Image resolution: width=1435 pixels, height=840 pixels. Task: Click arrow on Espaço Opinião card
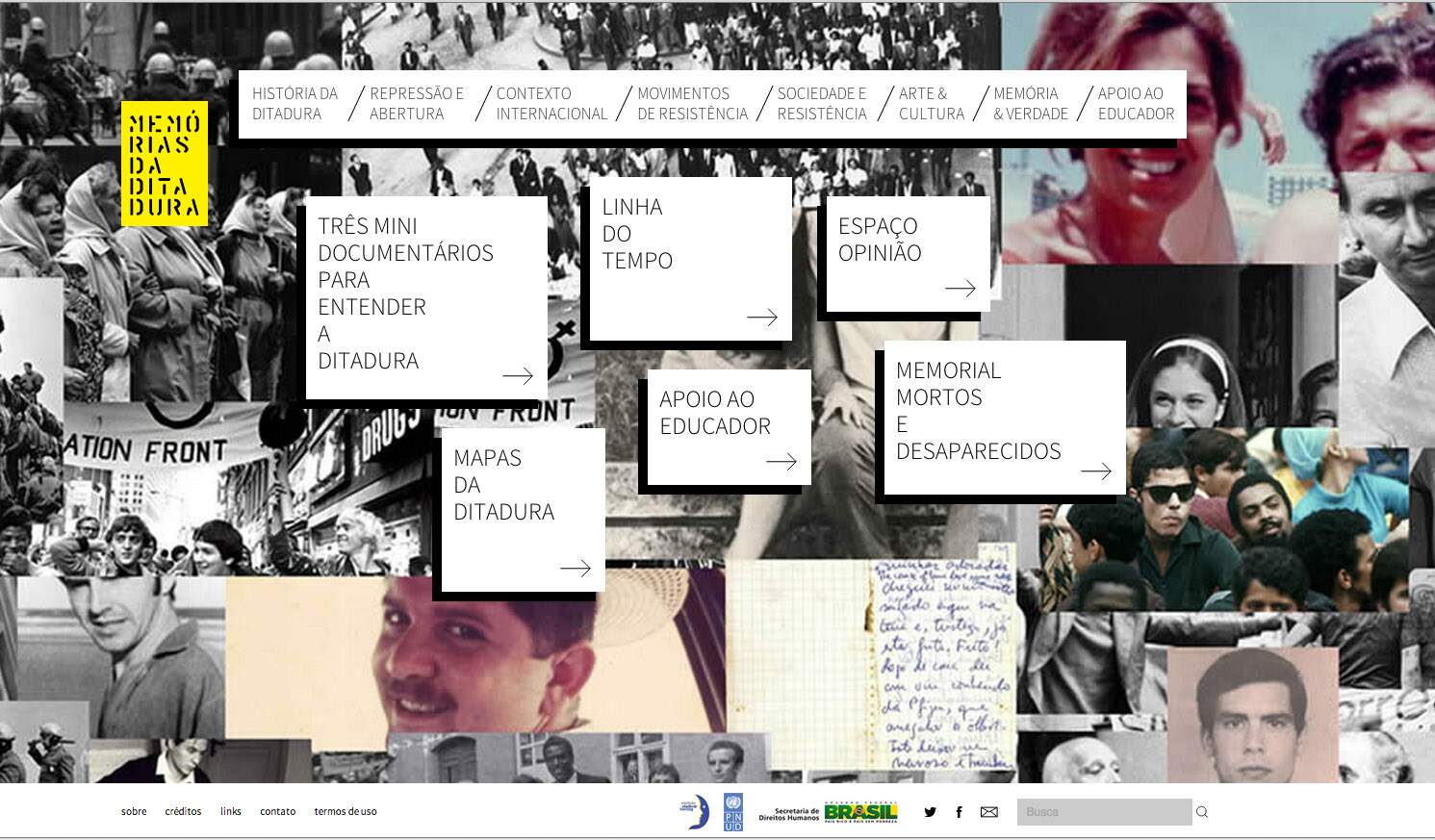point(960,288)
